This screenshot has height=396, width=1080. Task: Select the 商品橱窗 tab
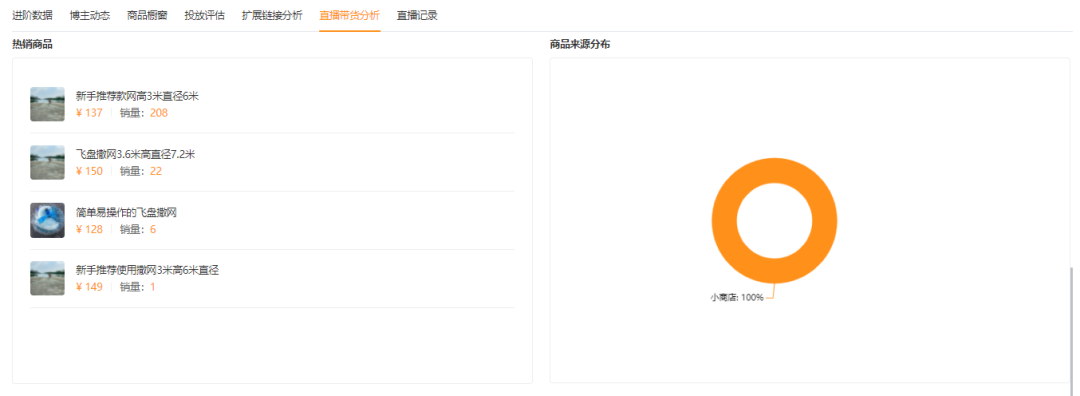(147, 15)
